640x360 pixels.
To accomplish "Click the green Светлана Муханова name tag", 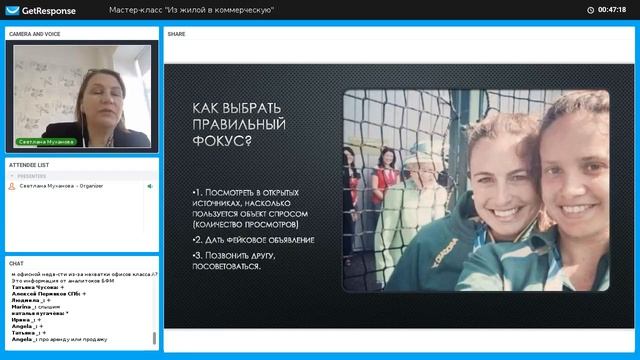I will (x=46, y=142).
